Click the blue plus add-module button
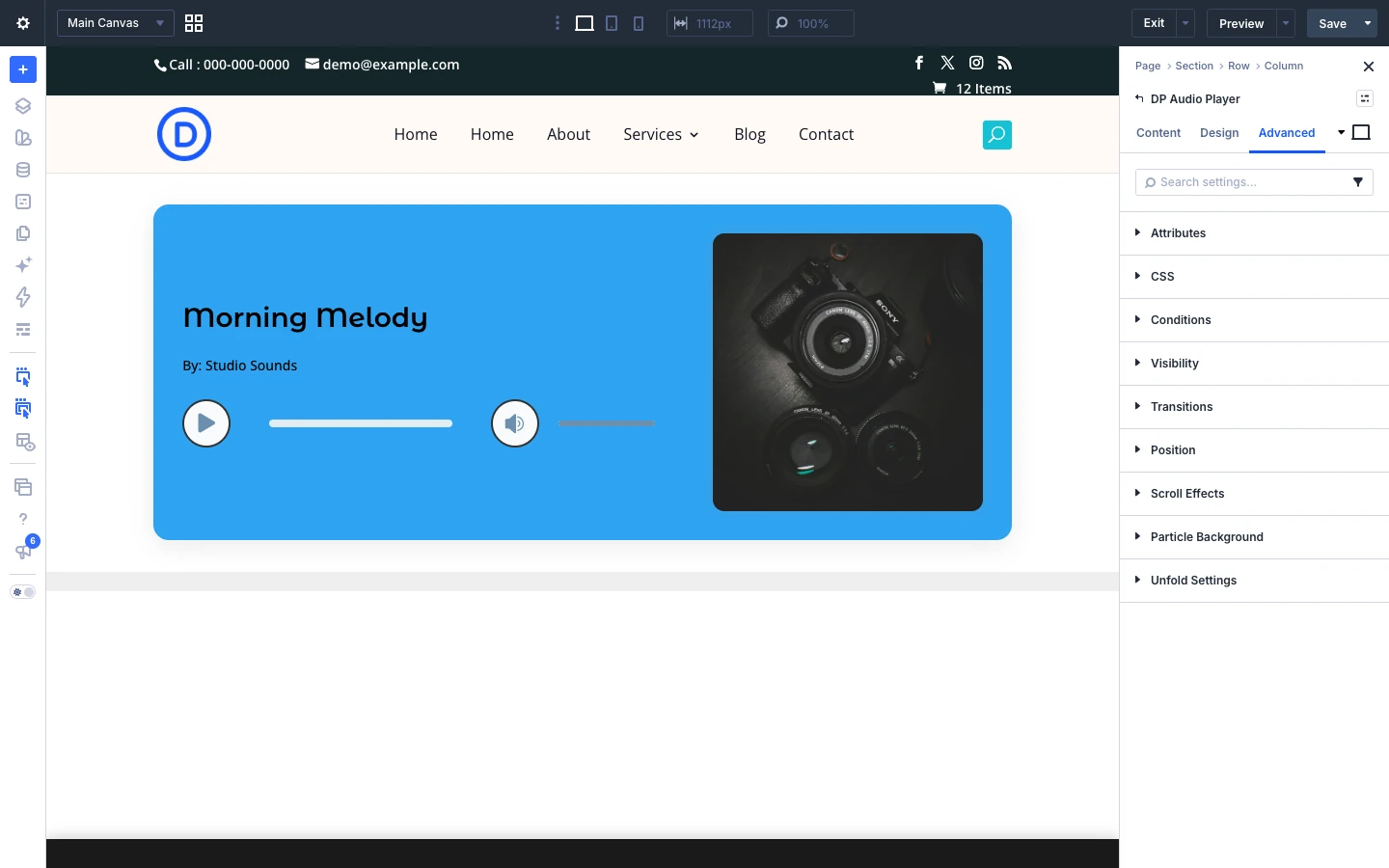This screenshot has width=1389, height=868. 23,69
